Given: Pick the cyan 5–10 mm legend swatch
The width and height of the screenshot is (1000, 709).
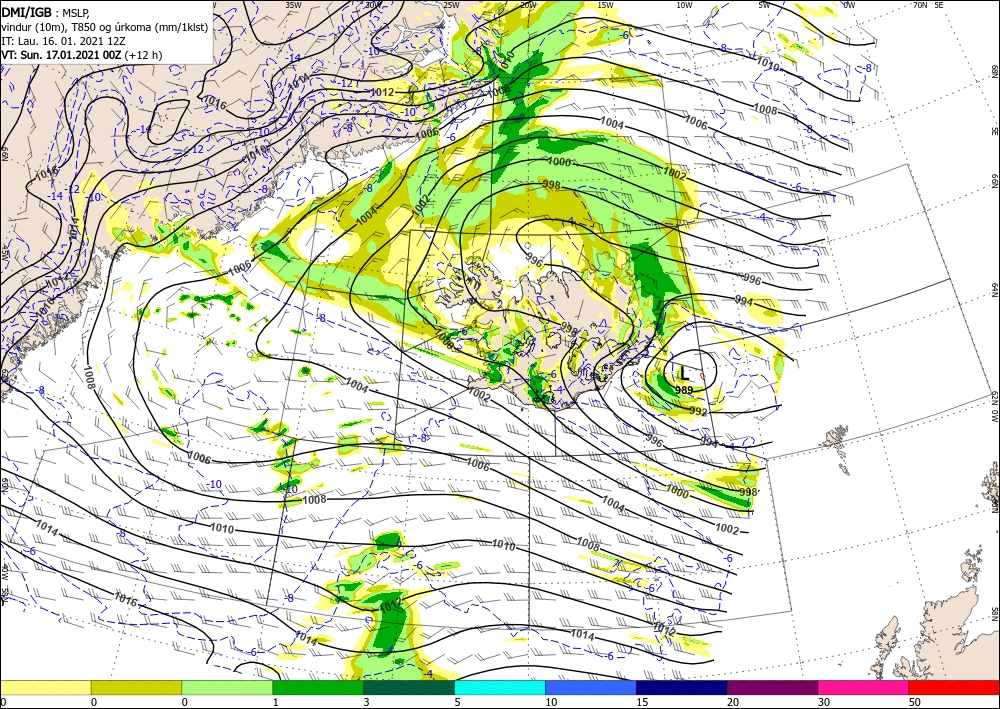Looking at the screenshot, I should coord(500,687).
